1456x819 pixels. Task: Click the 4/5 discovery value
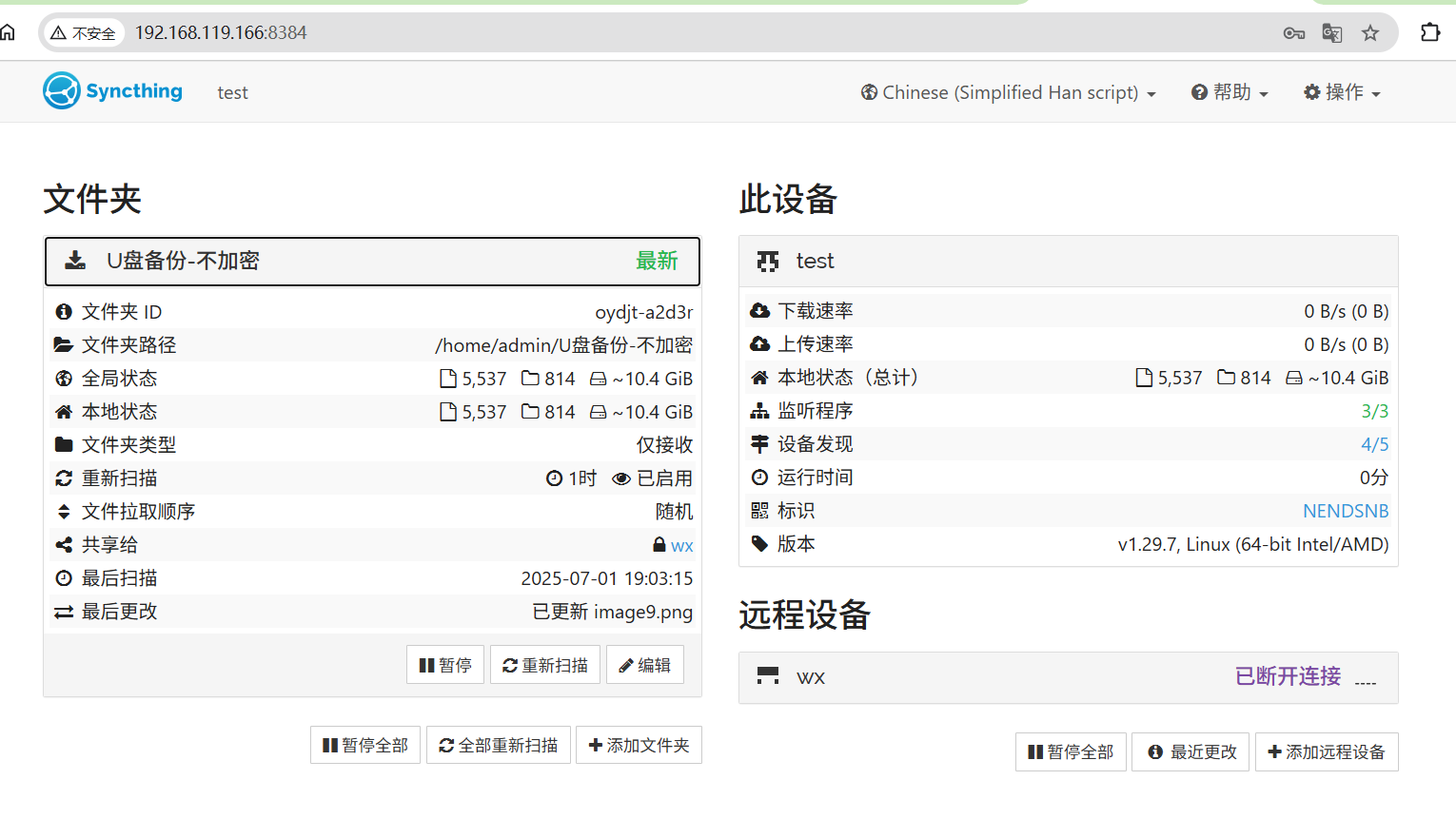point(1374,444)
